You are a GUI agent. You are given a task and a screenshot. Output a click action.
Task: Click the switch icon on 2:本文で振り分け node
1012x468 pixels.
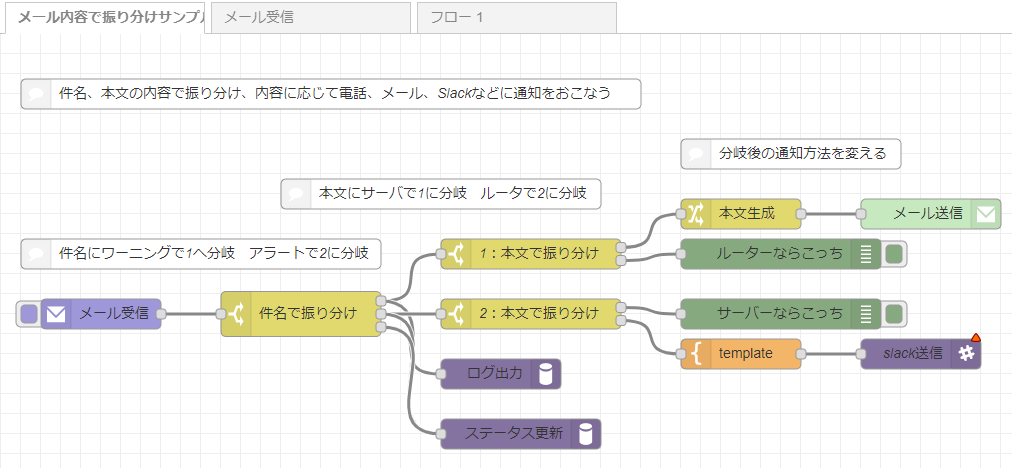coord(455,314)
